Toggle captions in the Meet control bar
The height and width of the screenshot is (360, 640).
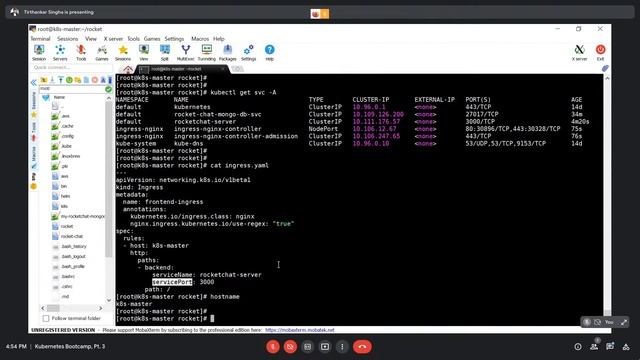point(307,347)
